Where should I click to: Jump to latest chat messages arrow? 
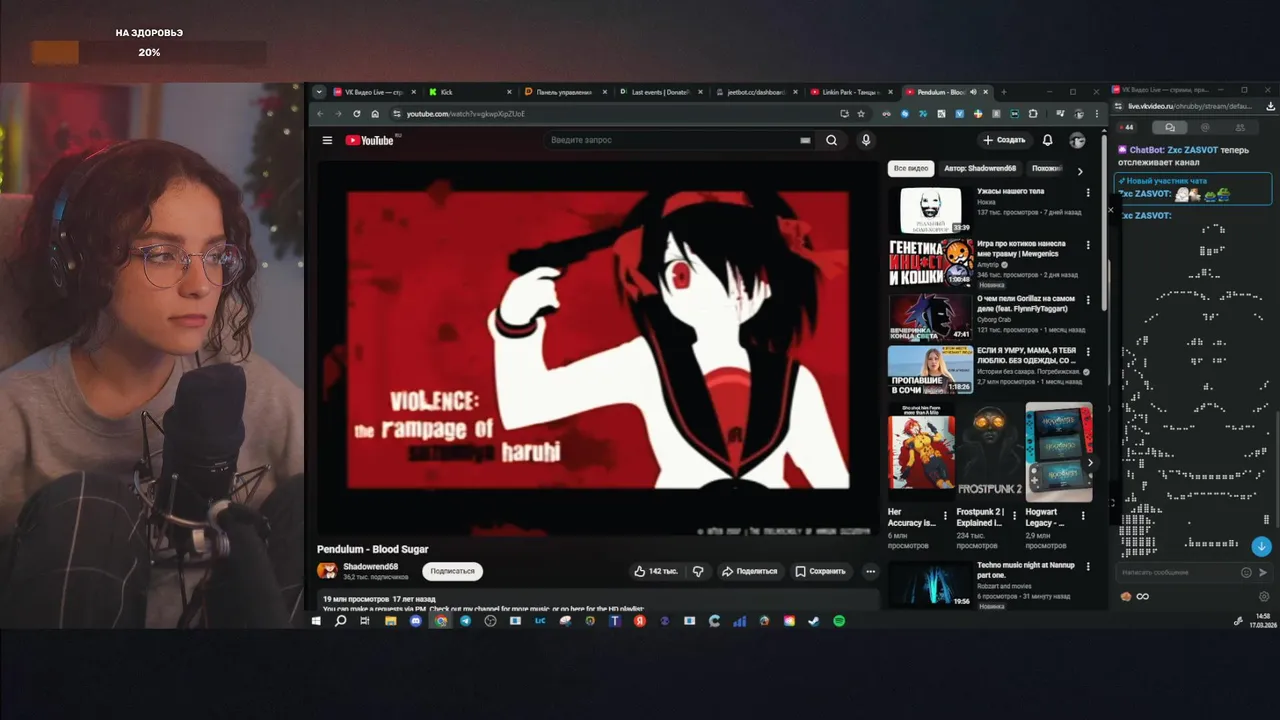[x=1262, y=546]
